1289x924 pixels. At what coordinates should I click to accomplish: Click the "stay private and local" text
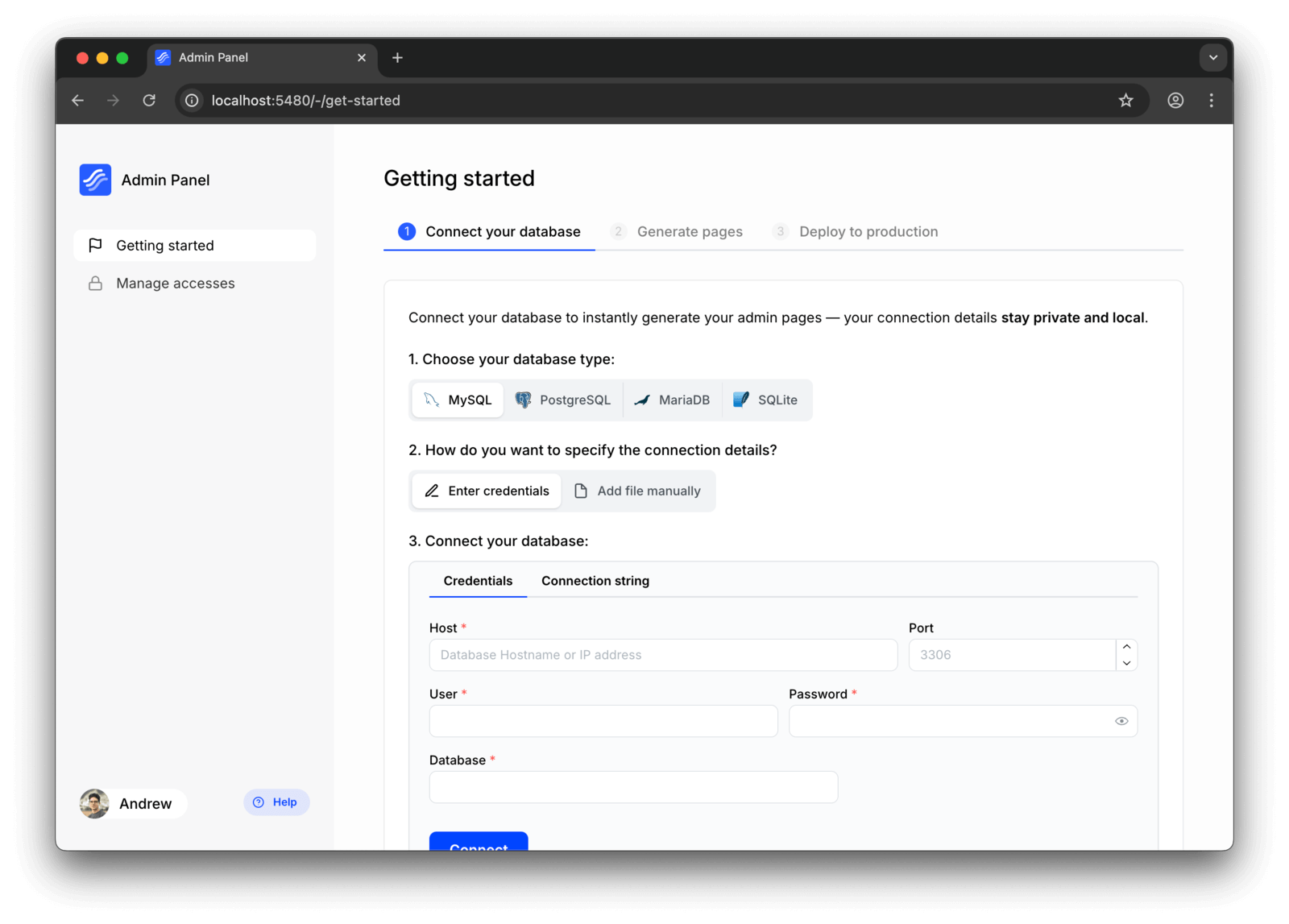point(1072,317)
